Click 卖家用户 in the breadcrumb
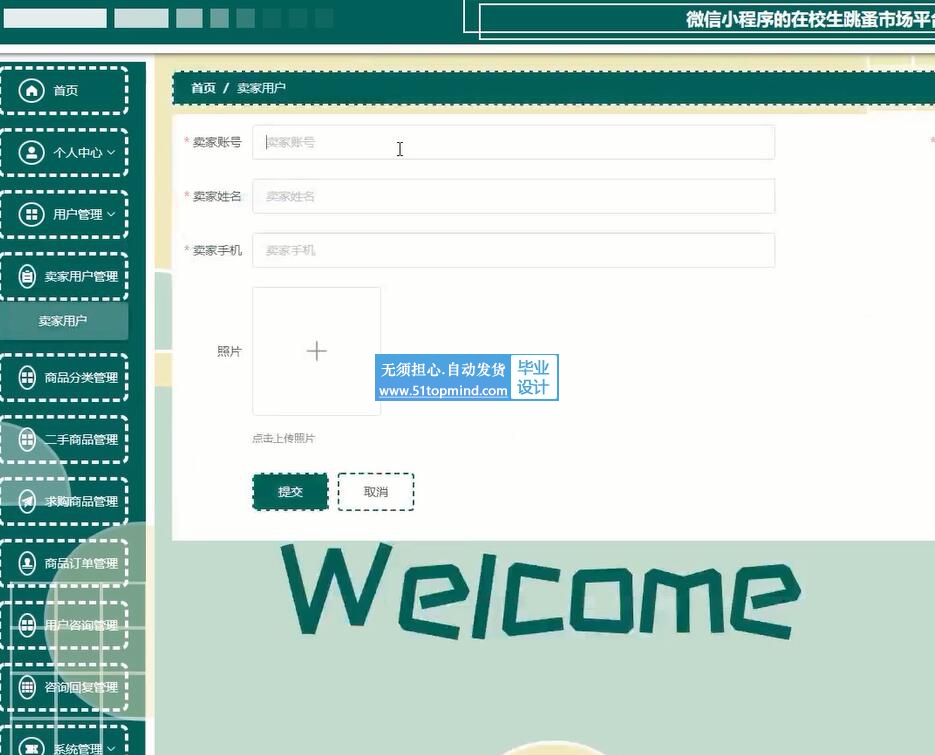This screenshot has height=755, width=935. 261,88
